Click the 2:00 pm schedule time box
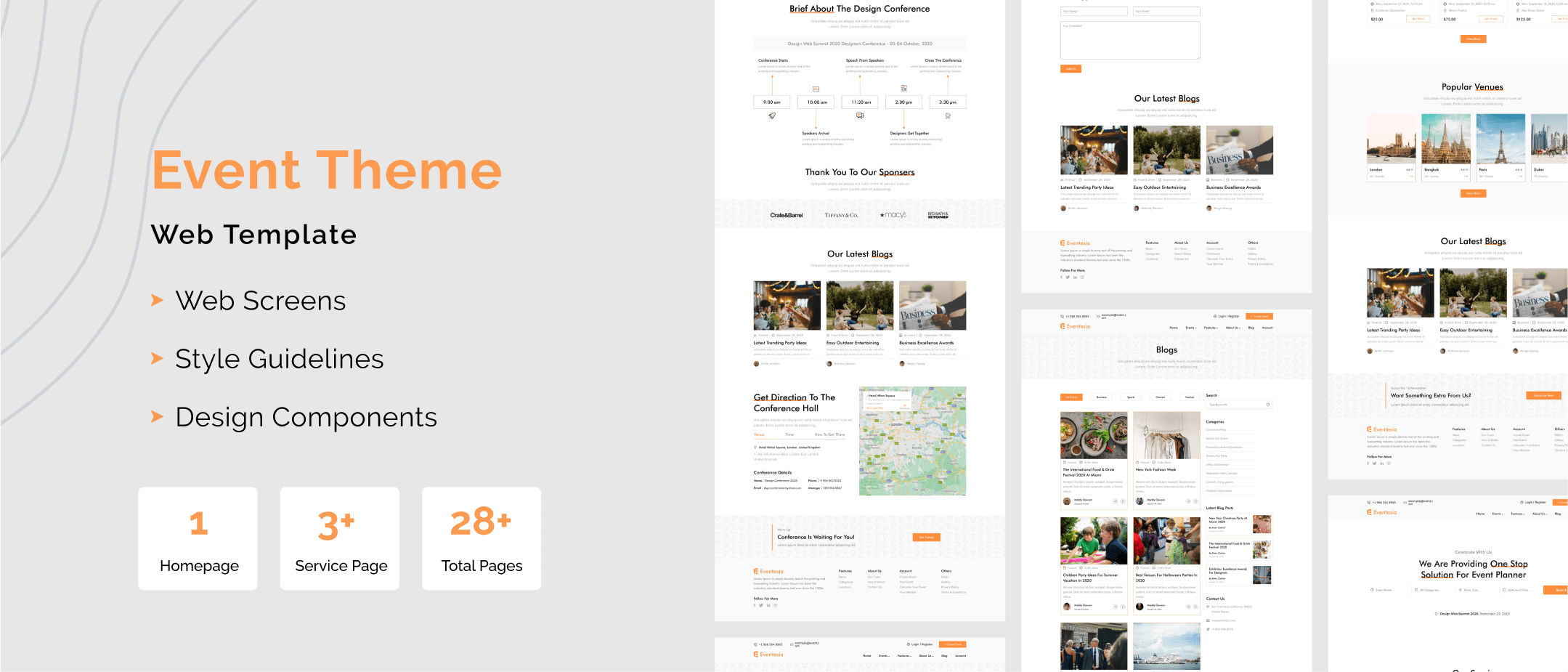This screenshot has height=672, width=1568. click(x=904, y=102)
